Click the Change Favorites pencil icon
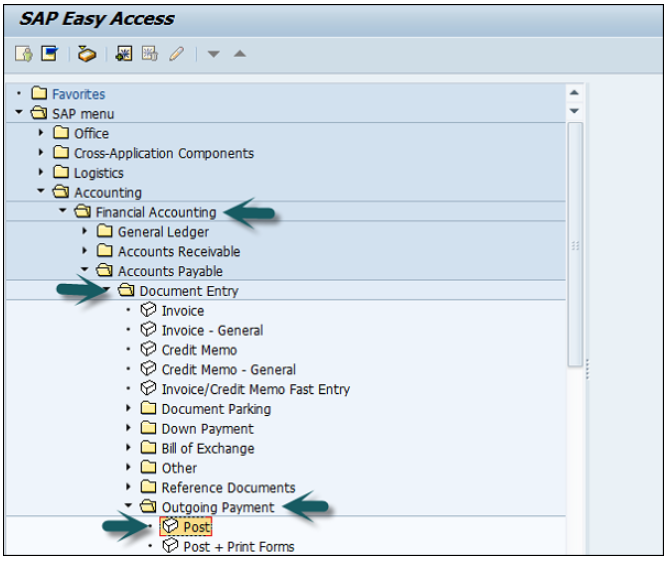Image resolution: width=670 pixels, height=561 pixels. [x=176, y=54]
